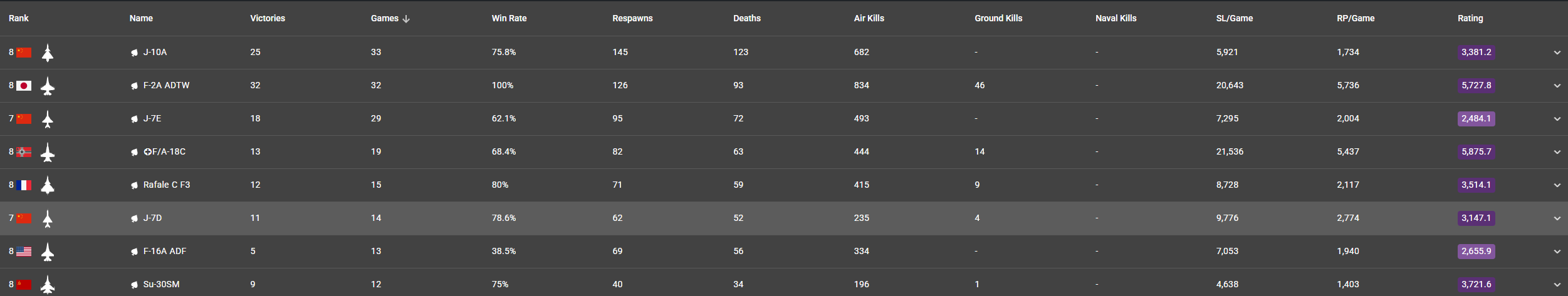Screen dimensions: 1568x296
Task: Click the purple 5,727.8 rating badge
Action: click(x=1476, y=86)
